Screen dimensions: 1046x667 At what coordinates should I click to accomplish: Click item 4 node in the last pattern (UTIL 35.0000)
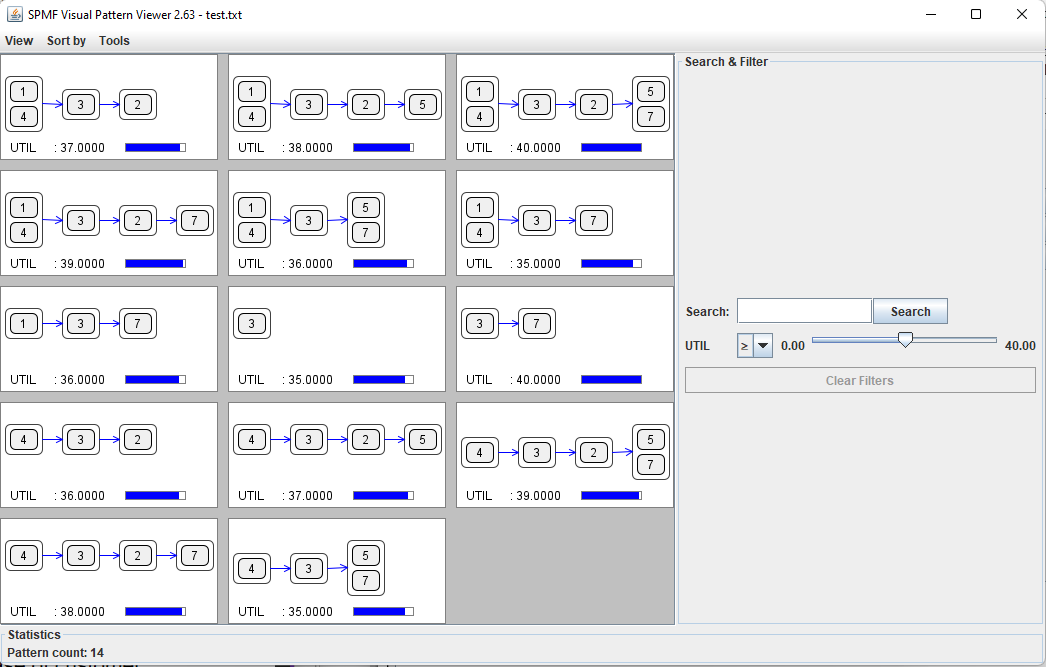click(251, 569)
